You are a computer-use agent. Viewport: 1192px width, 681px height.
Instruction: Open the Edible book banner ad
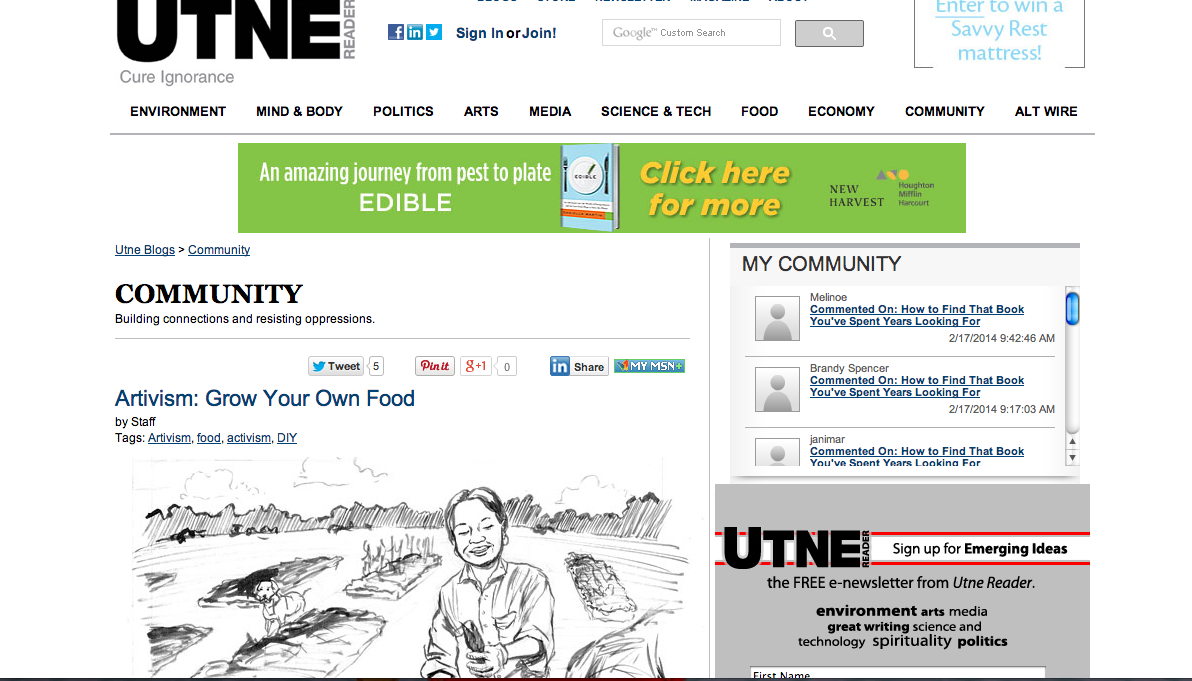(601, 188)
